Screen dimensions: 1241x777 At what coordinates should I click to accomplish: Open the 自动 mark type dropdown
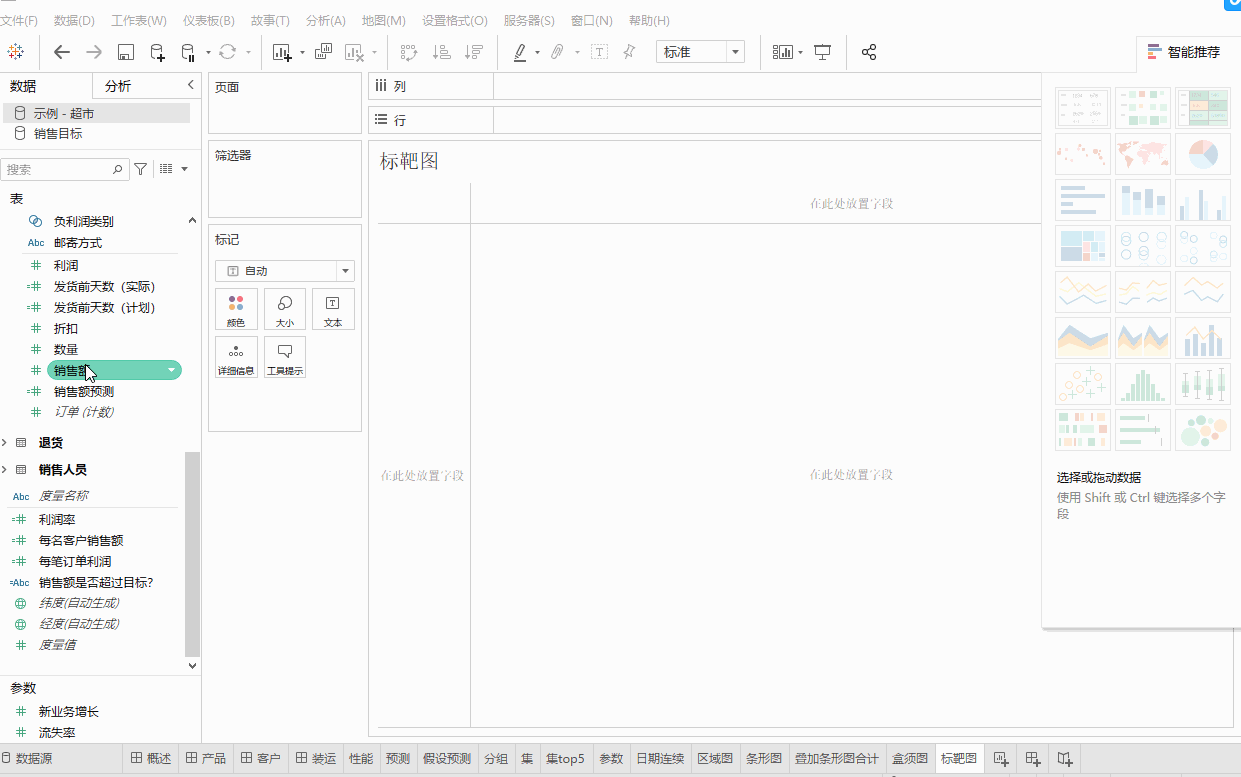(x=285, y=271)
